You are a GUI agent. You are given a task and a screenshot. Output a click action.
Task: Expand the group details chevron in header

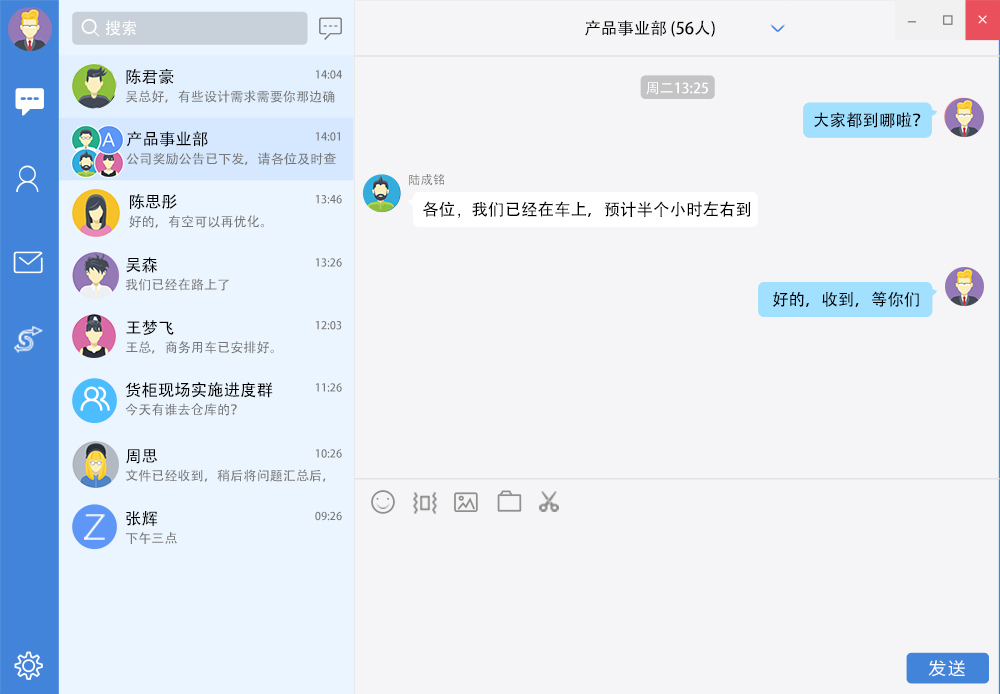click(777, 29)
